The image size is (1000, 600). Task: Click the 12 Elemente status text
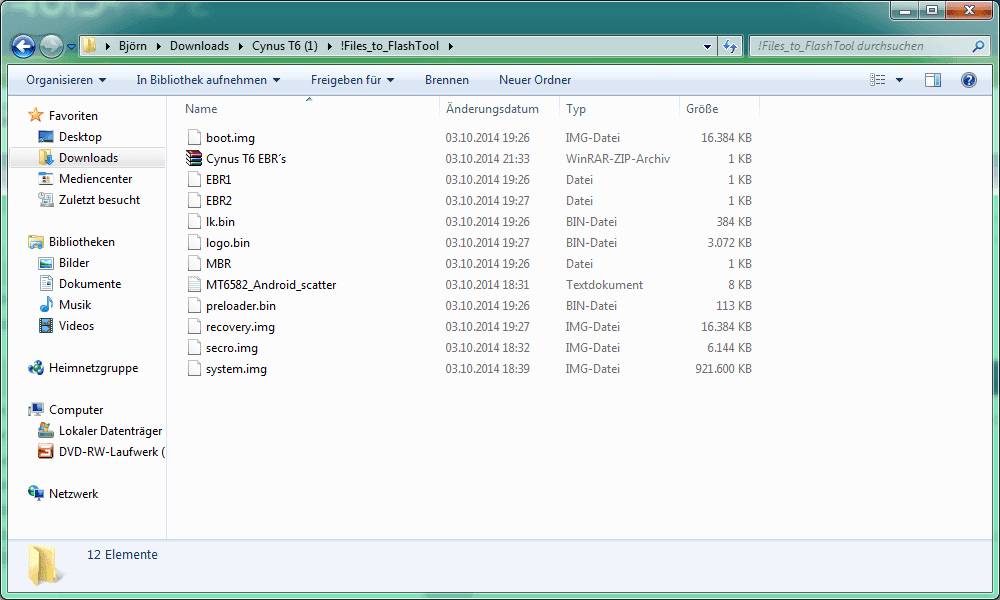122,555
